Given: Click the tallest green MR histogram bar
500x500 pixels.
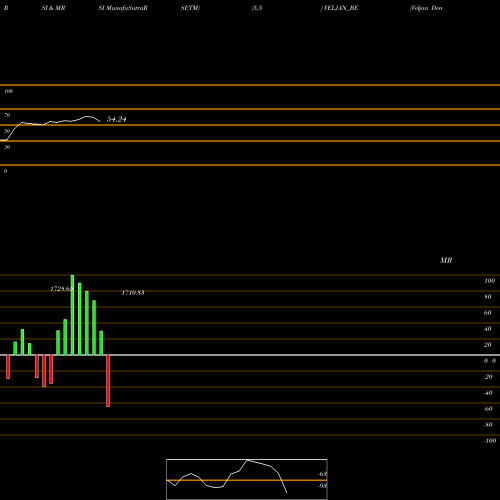Looking at the screenshot, I should tap(72, 315).
